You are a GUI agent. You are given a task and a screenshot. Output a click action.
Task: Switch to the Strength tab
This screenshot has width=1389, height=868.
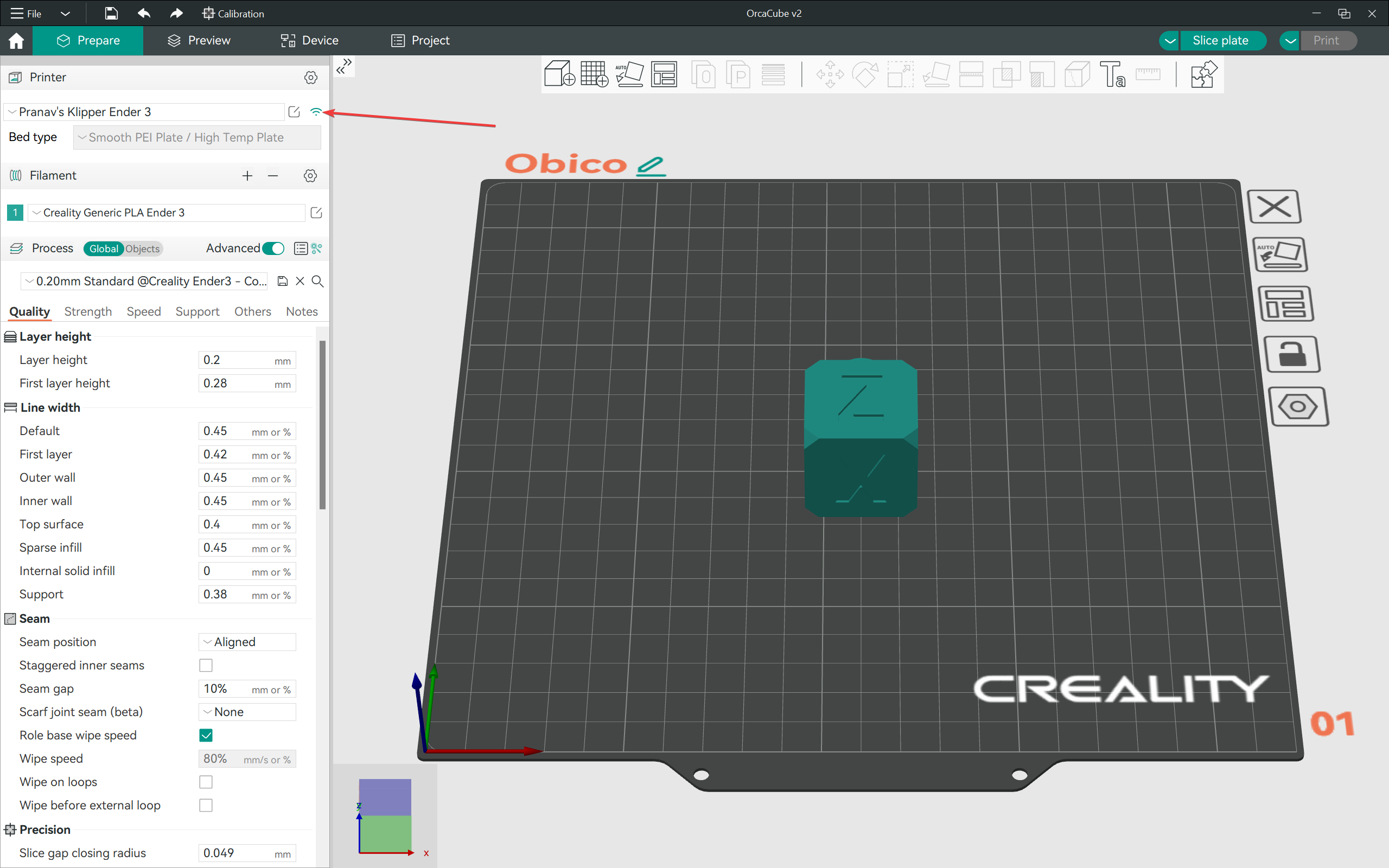point(88,311)
